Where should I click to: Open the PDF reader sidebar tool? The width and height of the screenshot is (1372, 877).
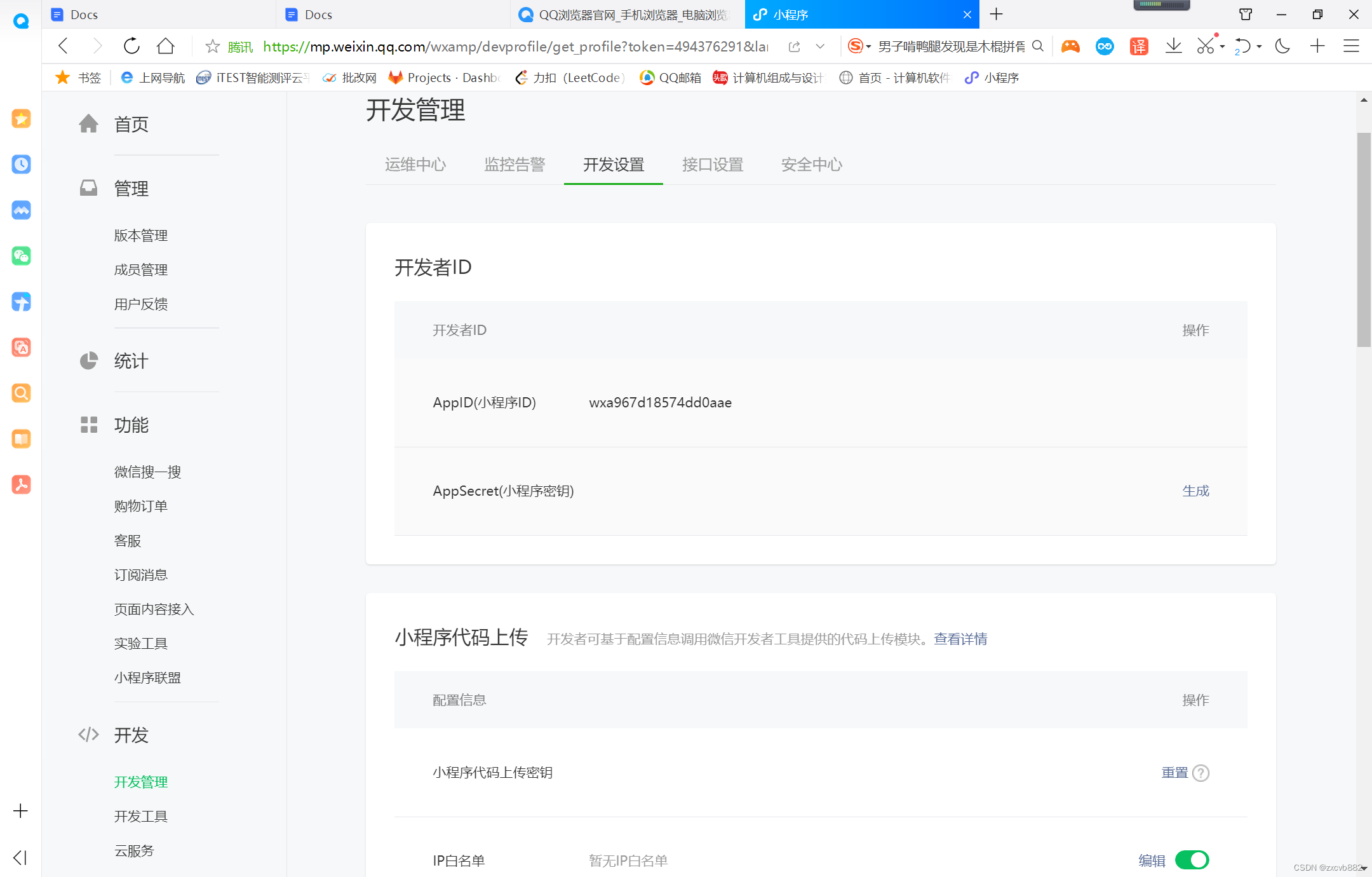pyautogui.click(x=21, y=484)
